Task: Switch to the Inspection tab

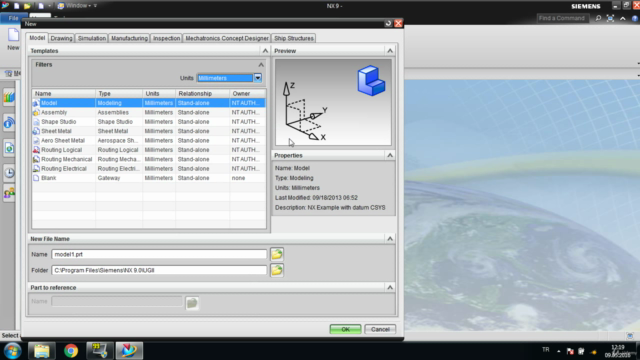Action: click(x=166, y=38)
